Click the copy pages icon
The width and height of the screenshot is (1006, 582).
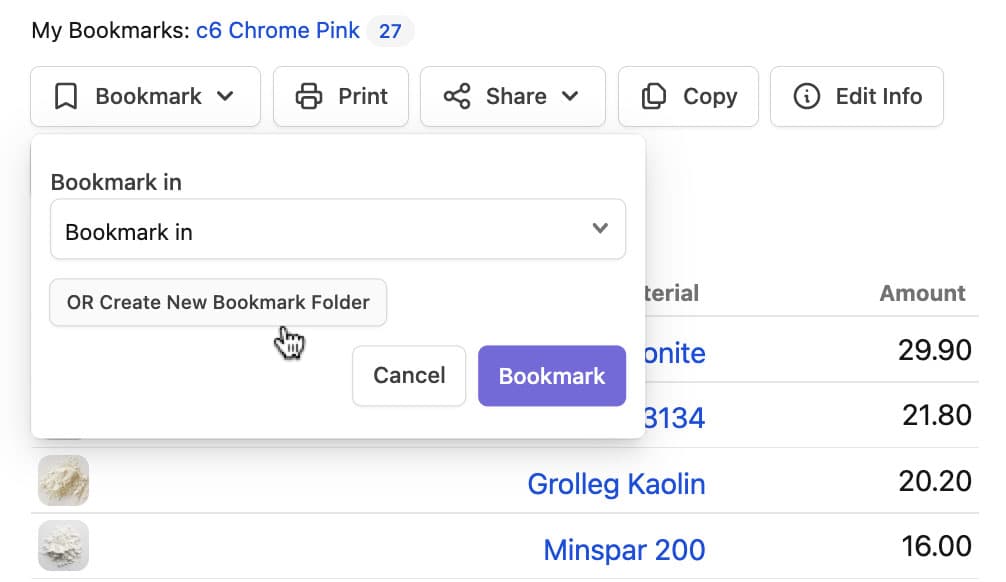point(653,96)
